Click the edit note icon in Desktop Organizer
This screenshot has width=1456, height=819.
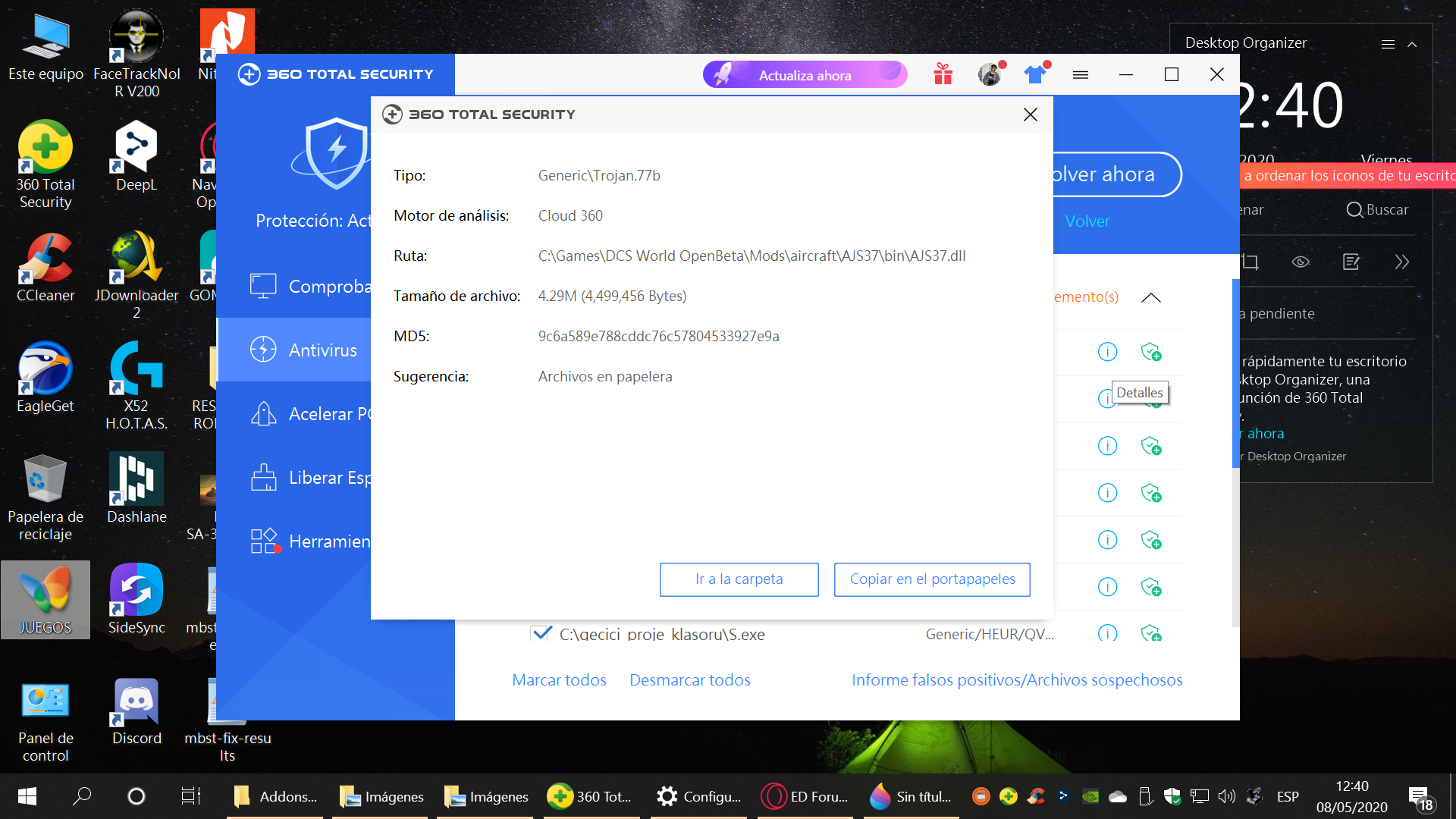click(x=1351, y=262)
